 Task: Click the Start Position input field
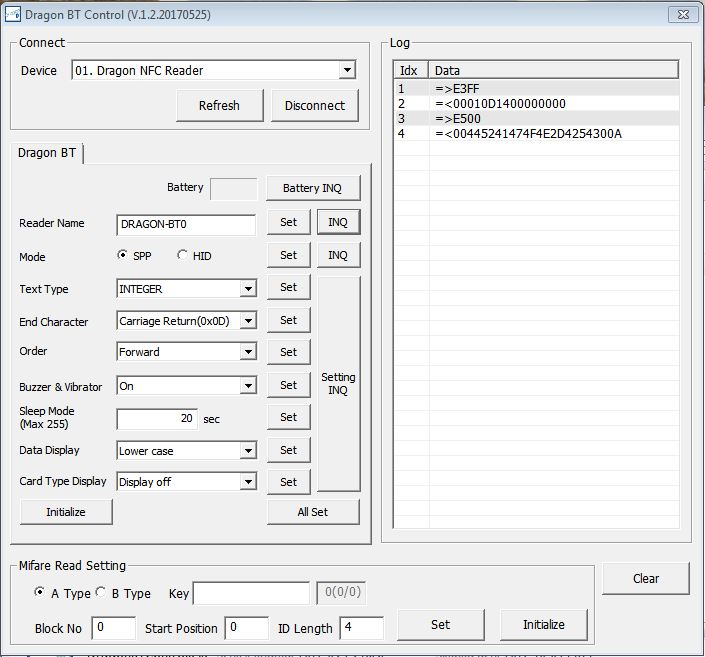coord(247,628)
